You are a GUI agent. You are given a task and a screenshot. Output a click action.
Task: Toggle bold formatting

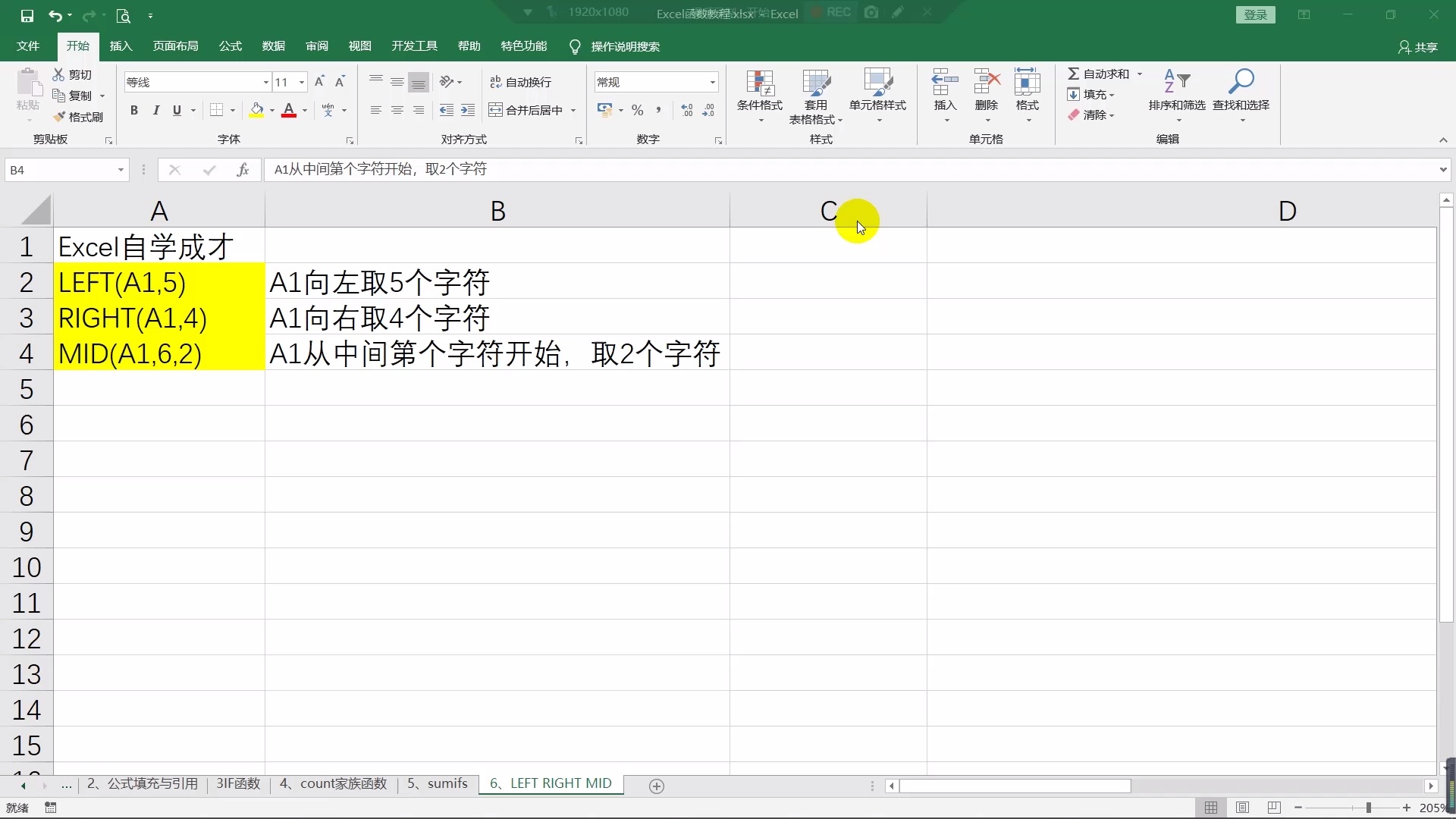pos(134,110)
